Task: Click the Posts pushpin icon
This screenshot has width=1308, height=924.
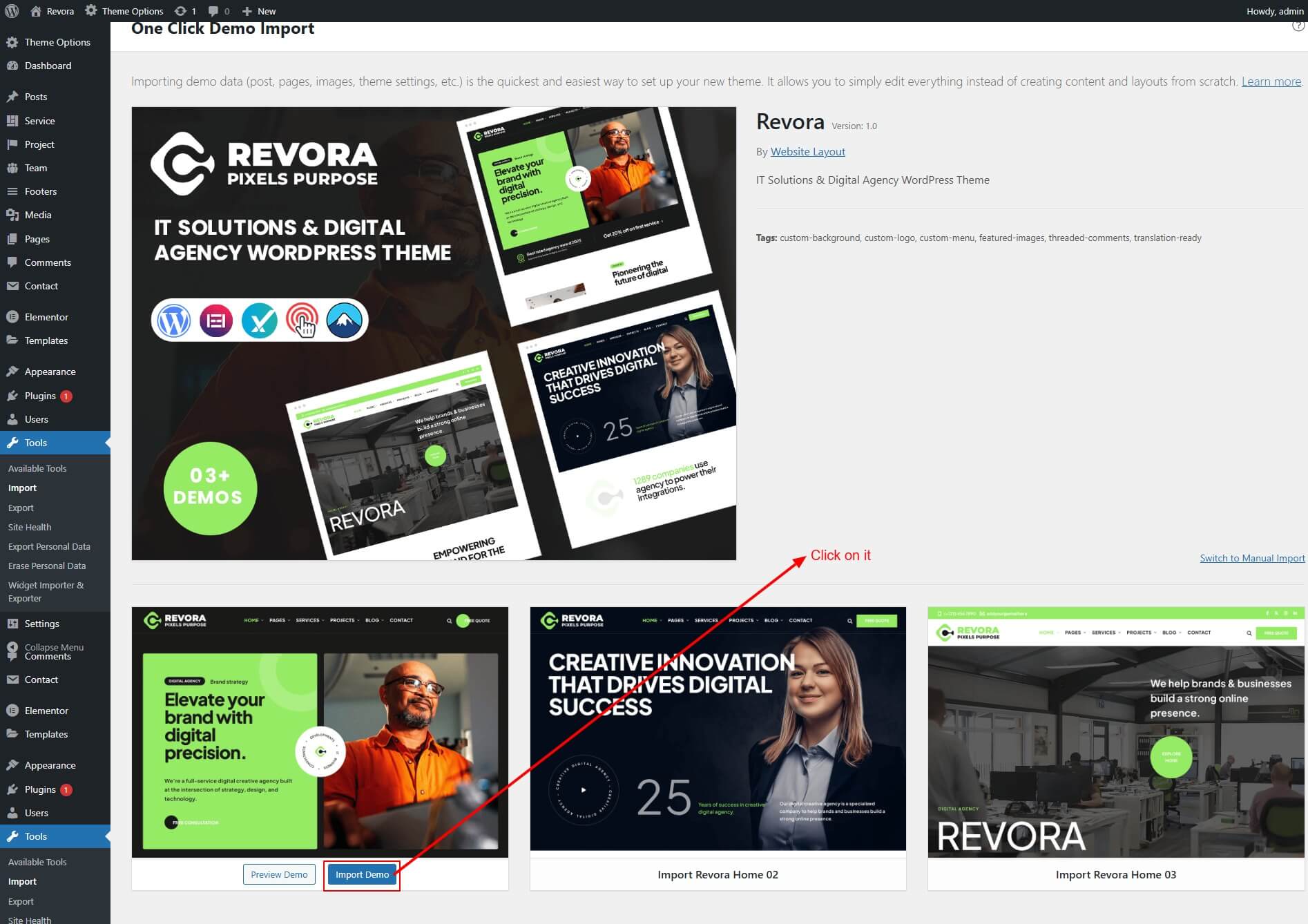Action: click(12, 97)
